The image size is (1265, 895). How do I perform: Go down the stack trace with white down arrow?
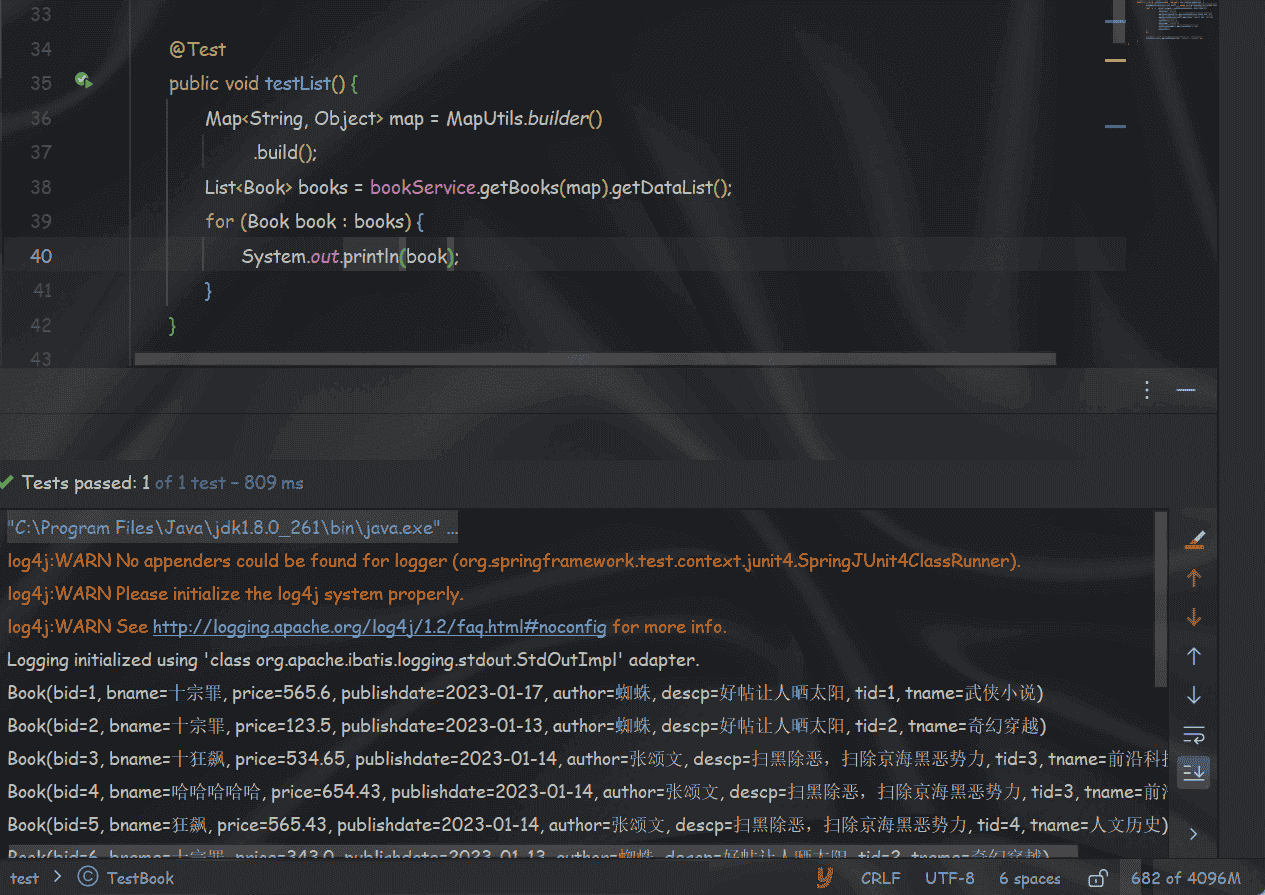point(1193,695)
